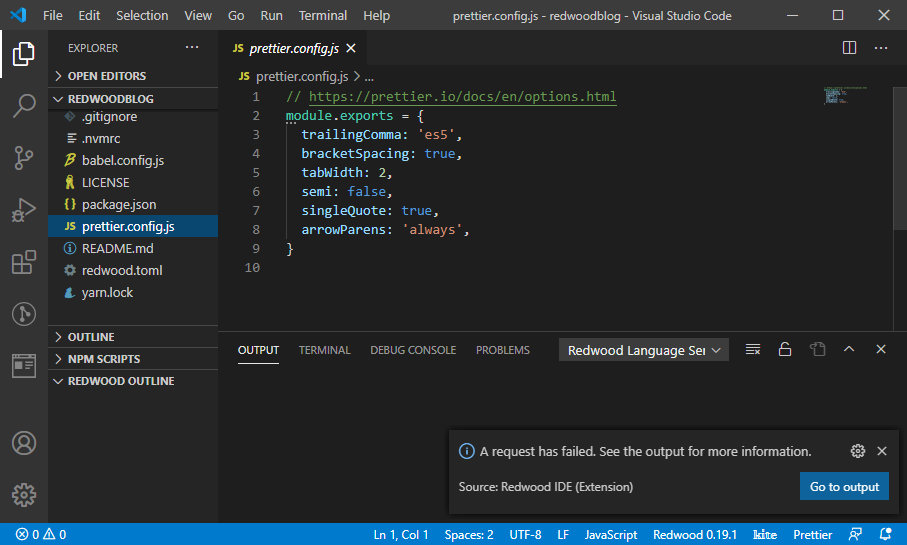Click the feedback icon in status bar
The image size is (907, 545).
point(855,534)
